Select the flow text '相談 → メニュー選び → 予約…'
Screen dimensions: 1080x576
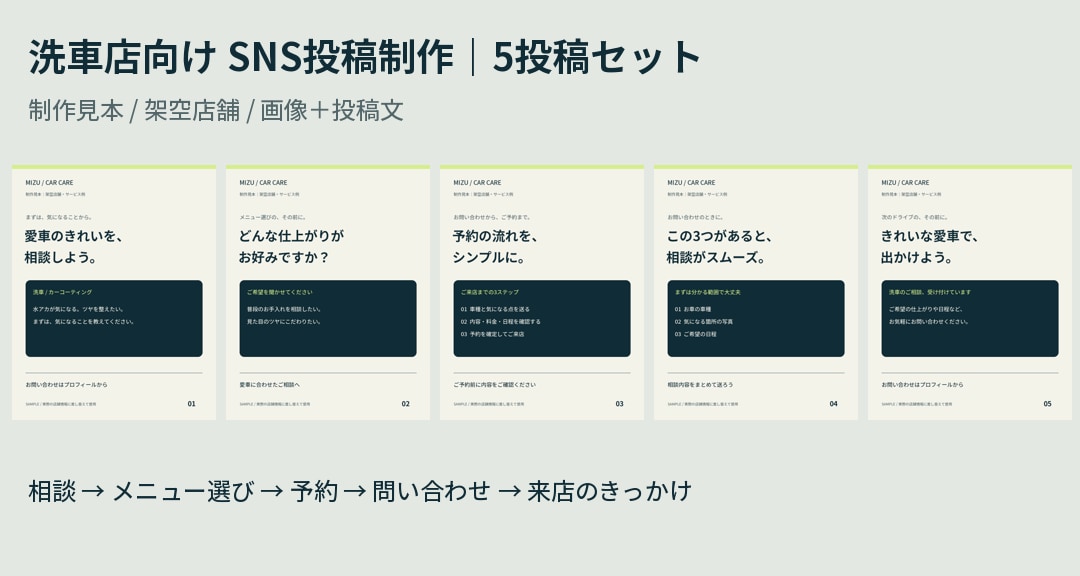click(x=360, y=491)
